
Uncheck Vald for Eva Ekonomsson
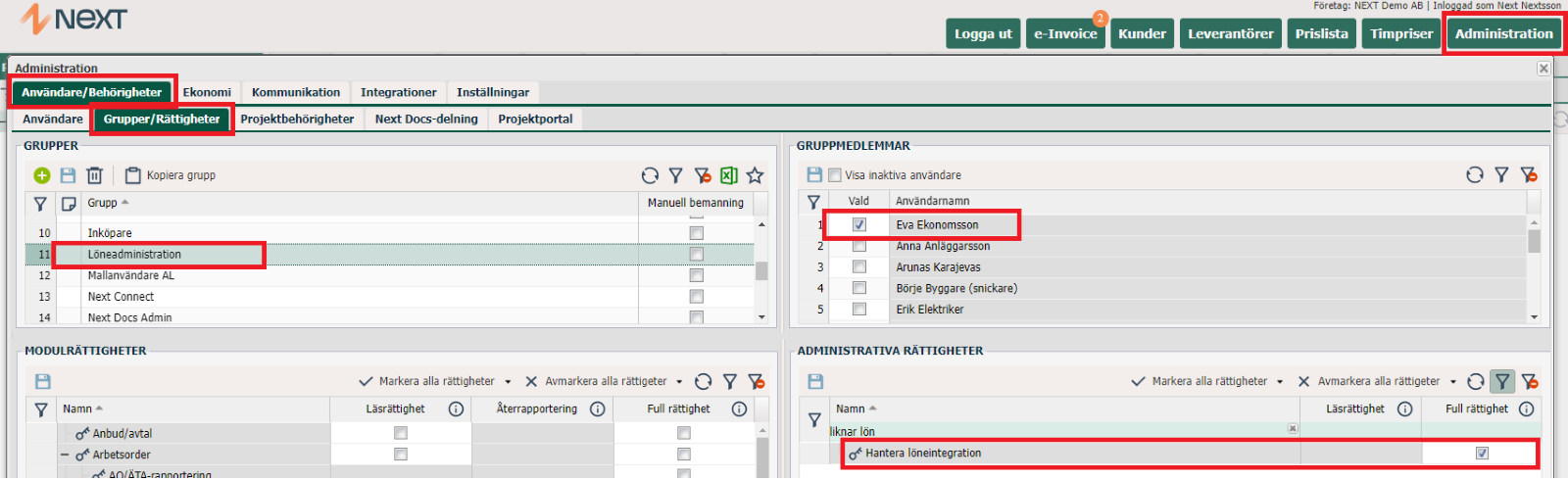click(859, 224)
